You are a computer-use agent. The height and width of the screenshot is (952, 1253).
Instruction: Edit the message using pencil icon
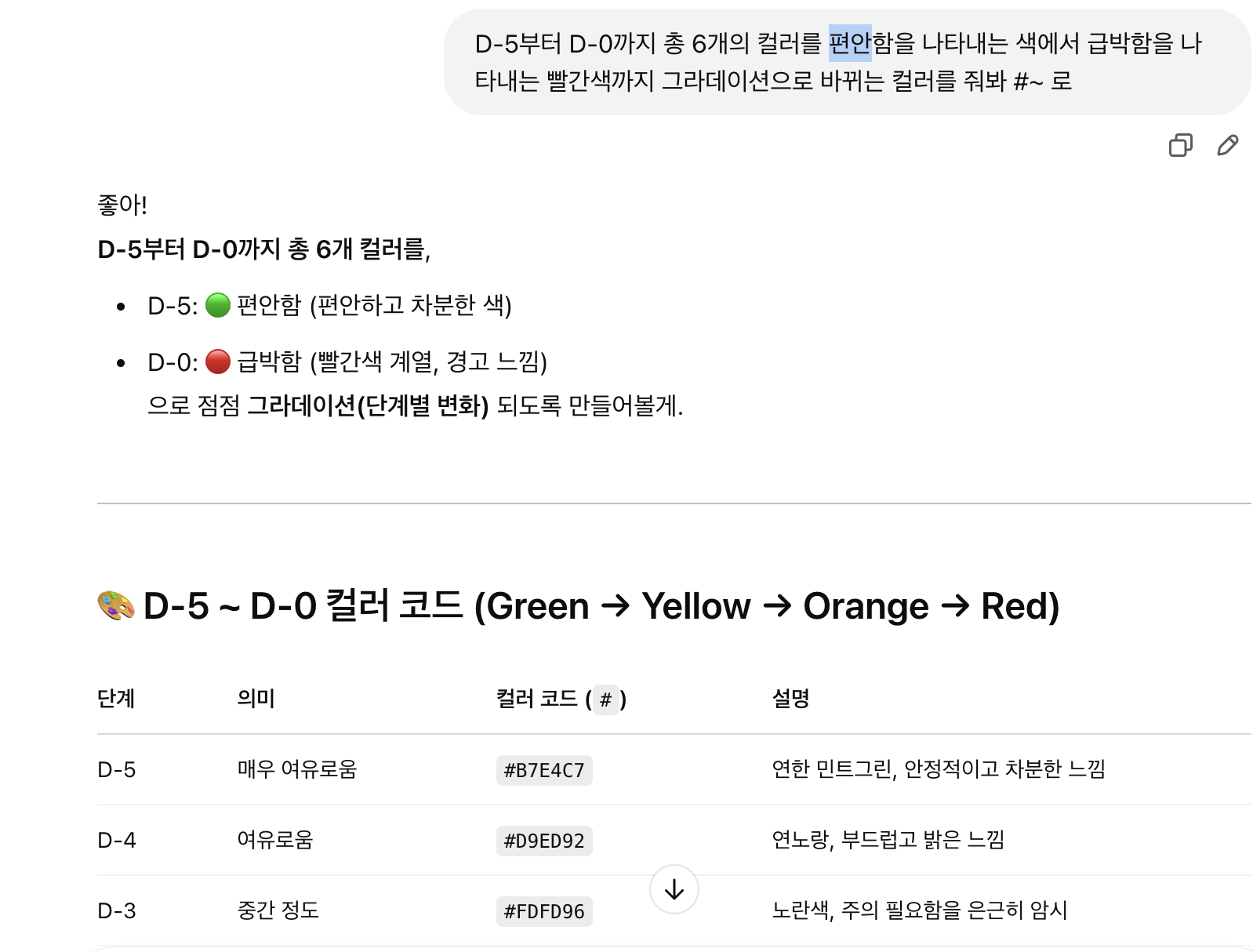(1227, 145)
